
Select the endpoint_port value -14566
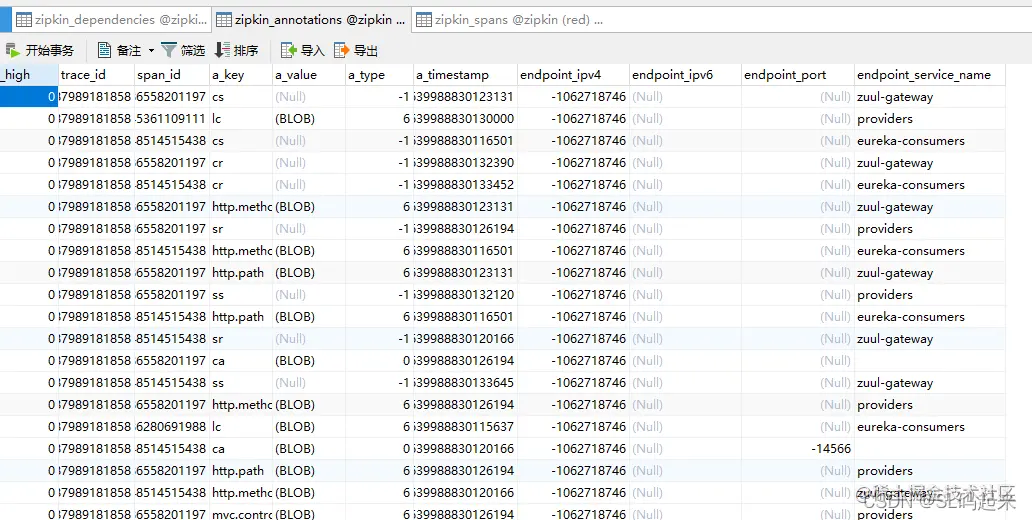[x=798, y=448]
